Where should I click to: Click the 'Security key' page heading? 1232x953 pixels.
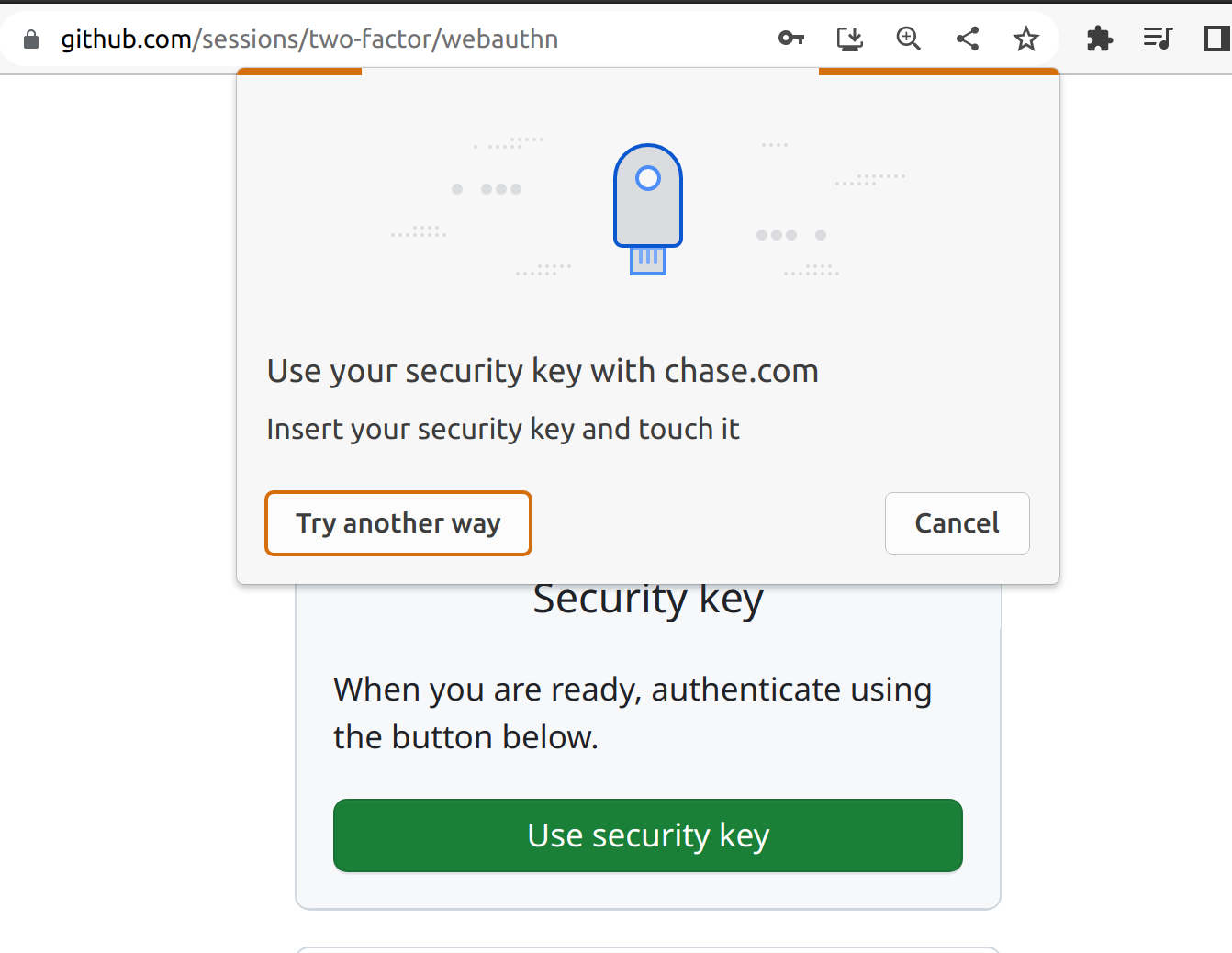[x=647, y=600]
